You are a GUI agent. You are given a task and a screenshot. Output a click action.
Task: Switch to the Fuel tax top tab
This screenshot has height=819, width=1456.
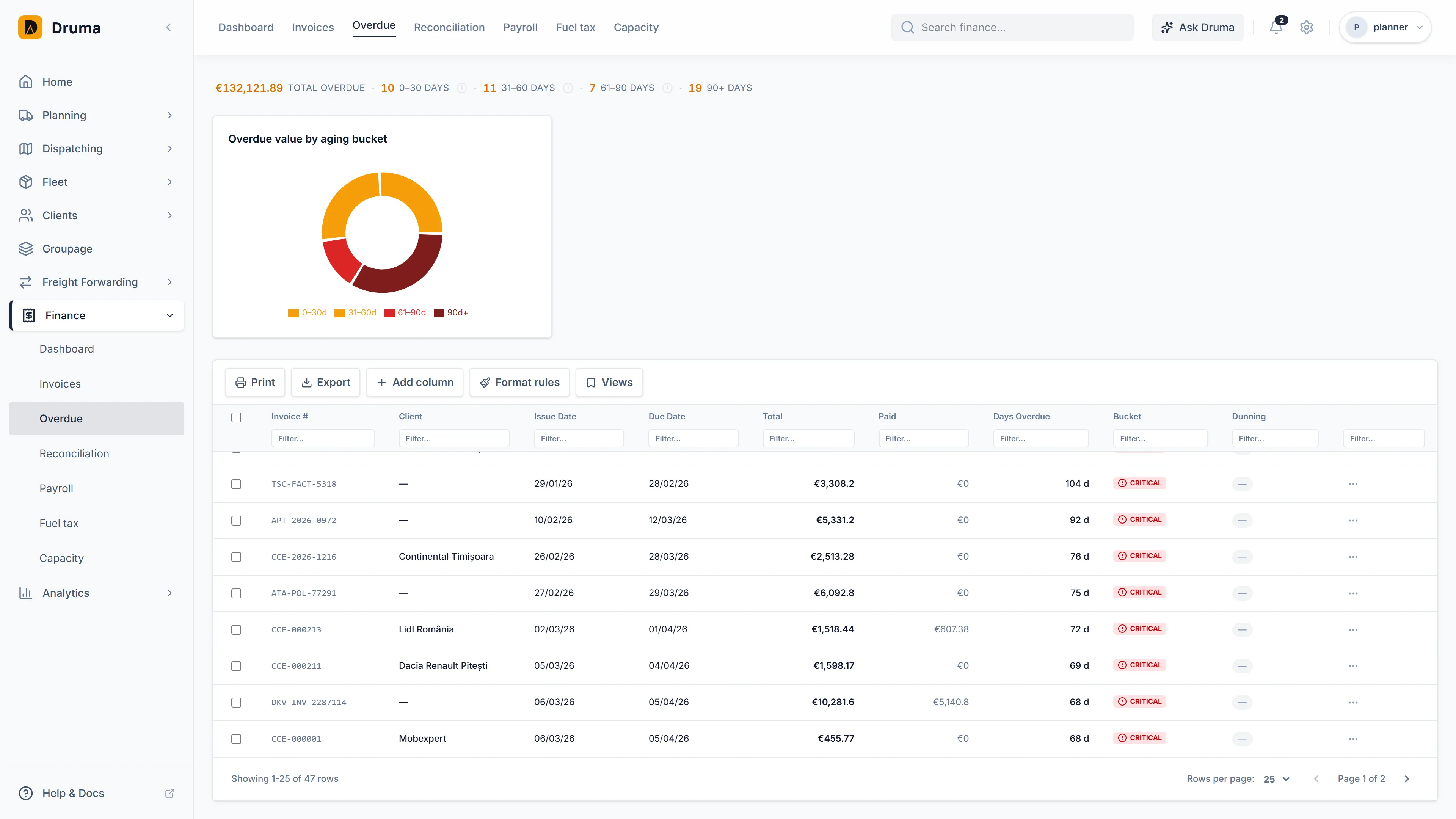click(576, 27)
